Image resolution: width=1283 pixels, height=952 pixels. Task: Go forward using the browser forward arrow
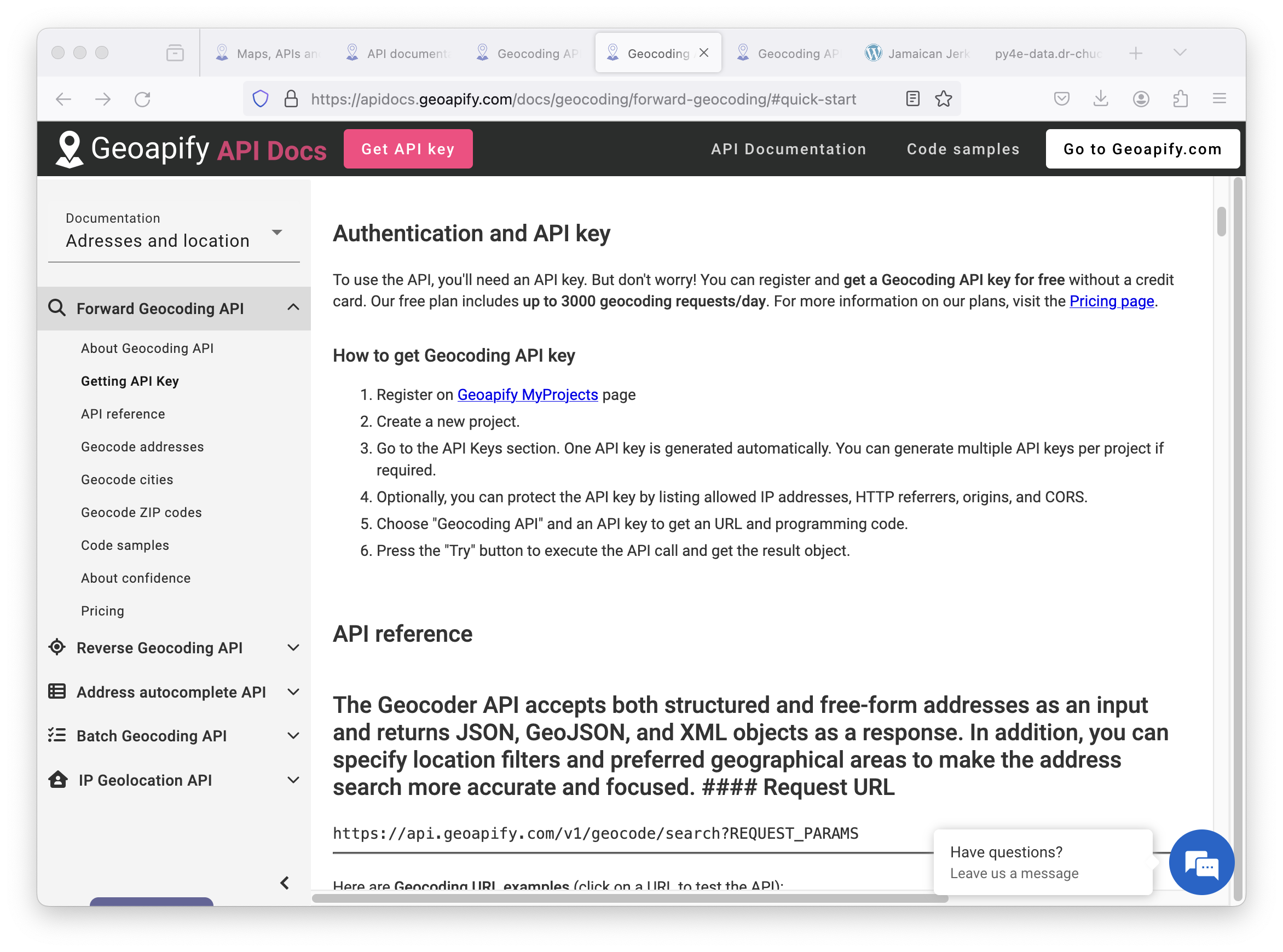pos(103,99)
